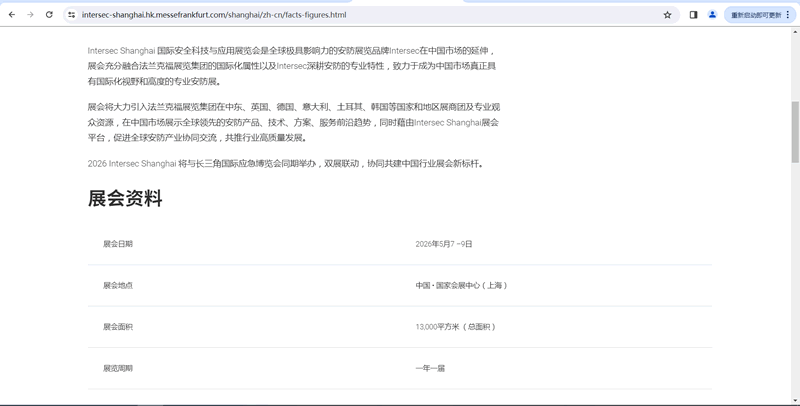Click the 展会日期 row label
This screenshot has height=406, width=800.
point(118,244)
